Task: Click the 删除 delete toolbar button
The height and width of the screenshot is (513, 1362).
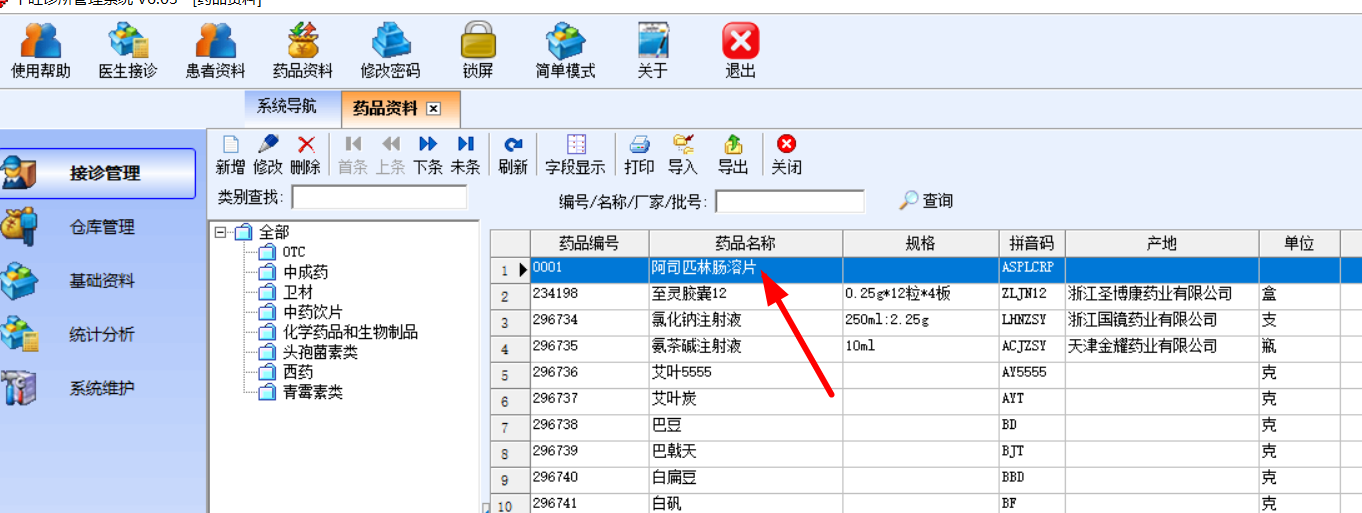Action: (306, 156)
